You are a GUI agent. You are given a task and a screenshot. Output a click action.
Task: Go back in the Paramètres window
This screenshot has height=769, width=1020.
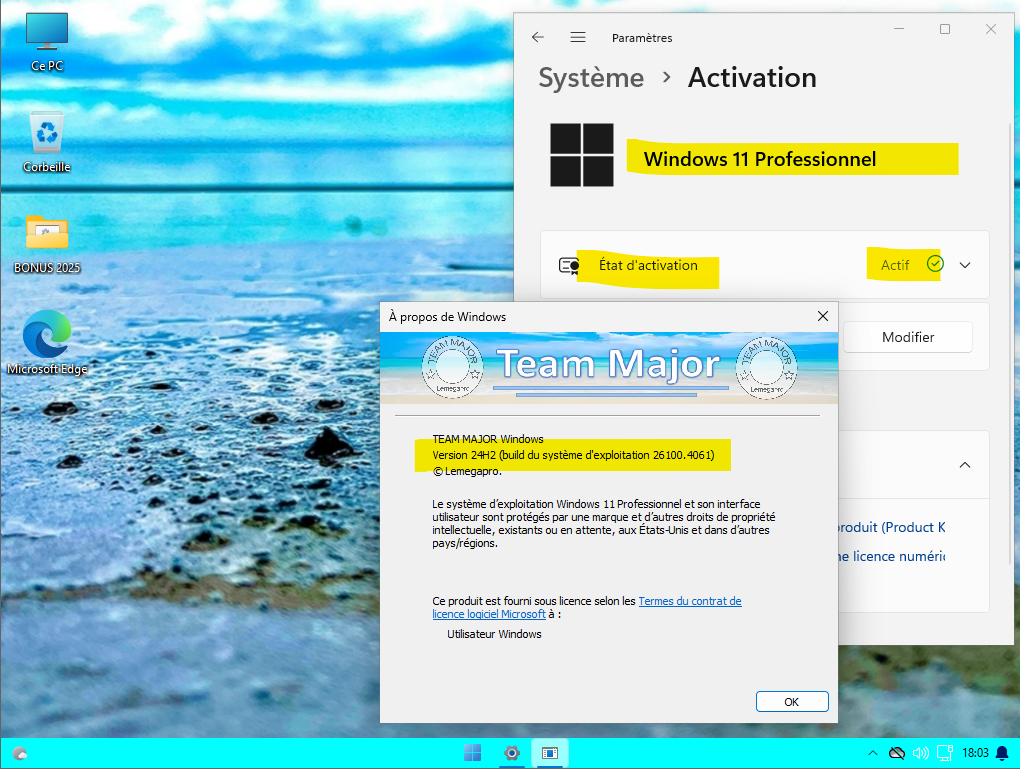[537, 37]
